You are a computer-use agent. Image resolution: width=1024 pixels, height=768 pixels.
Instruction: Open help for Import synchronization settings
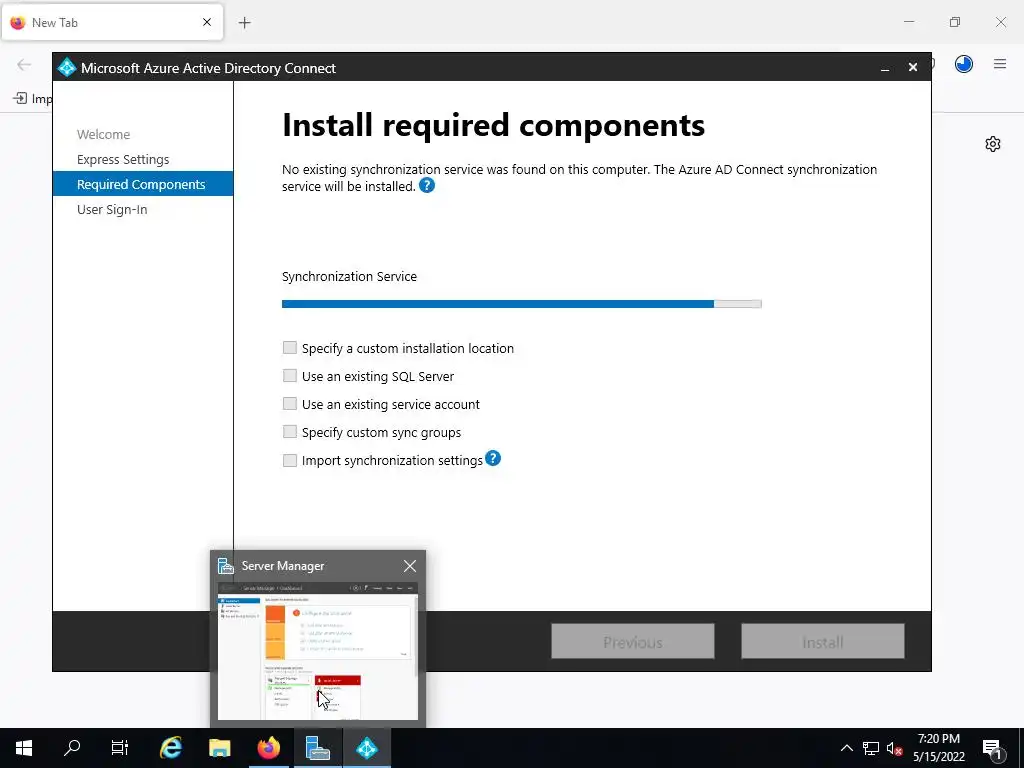point(493,458)
